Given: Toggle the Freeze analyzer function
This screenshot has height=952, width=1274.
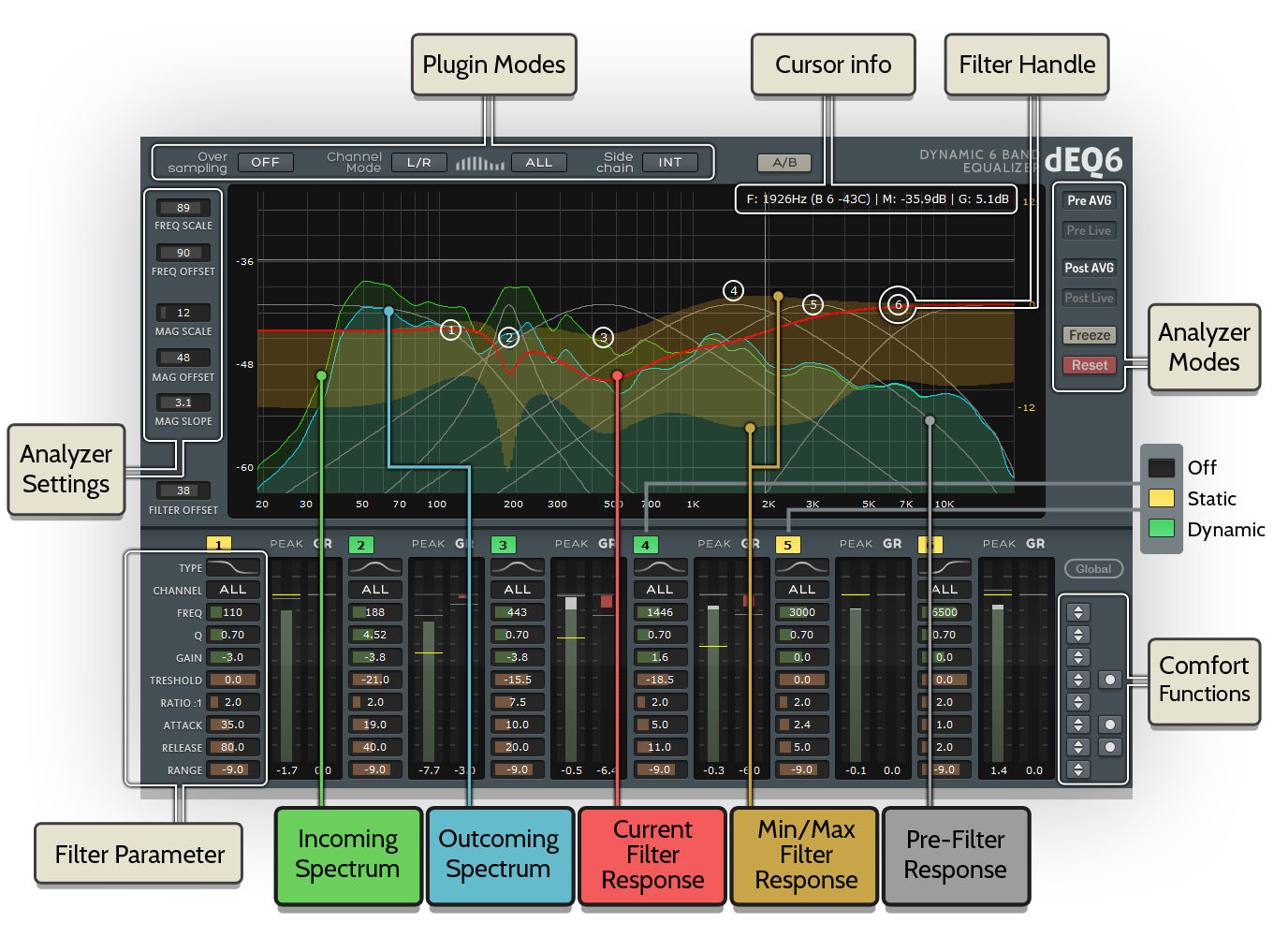Looking at the screenshot, I should [x=1089, y=335].
